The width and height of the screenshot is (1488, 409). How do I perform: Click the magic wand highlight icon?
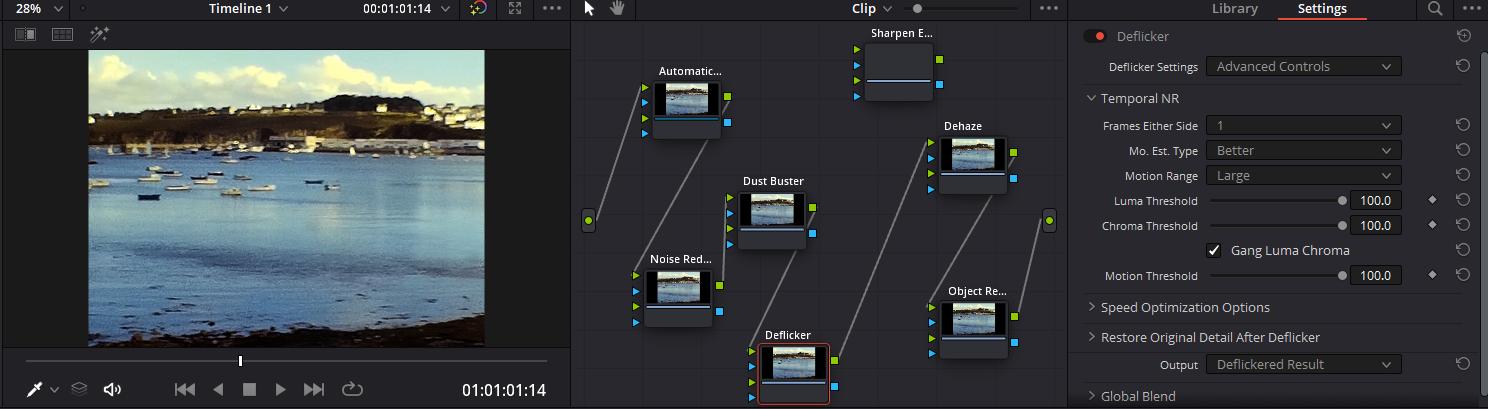coord(99,34)
